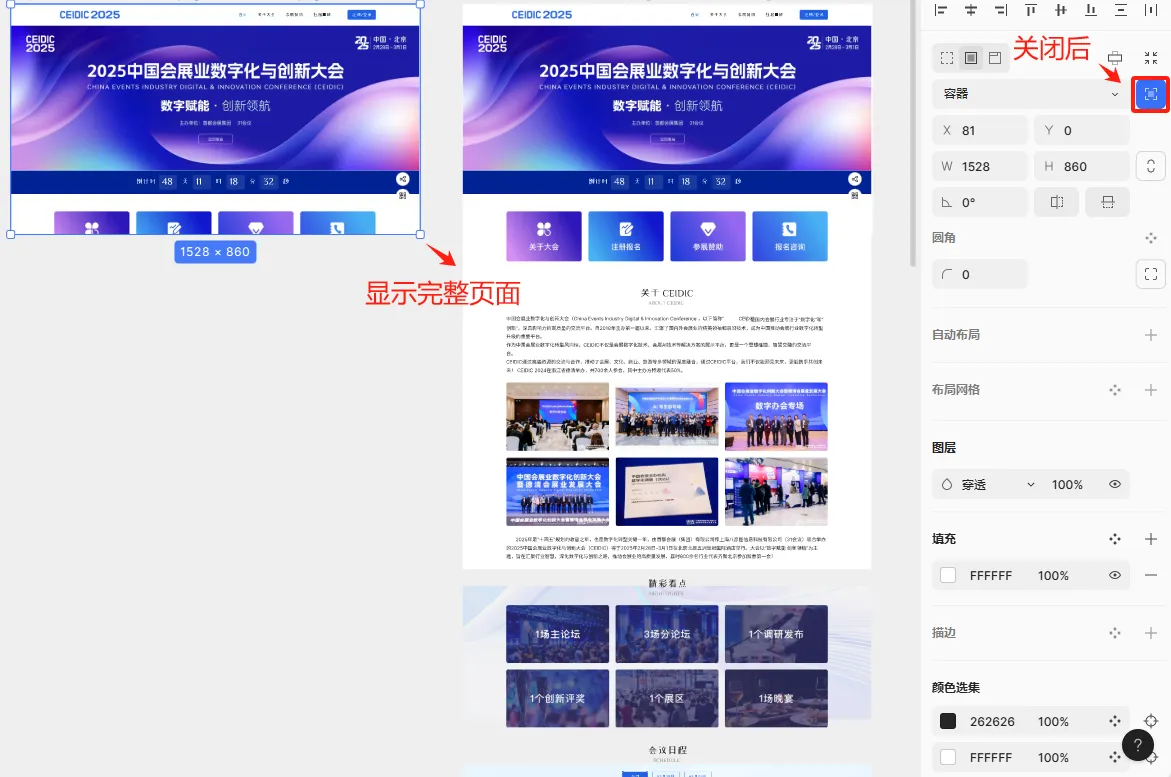Screen dimensions: 1171x777
Task: Click the layer opacity 100% field
Action: (x=1067, y=484)
